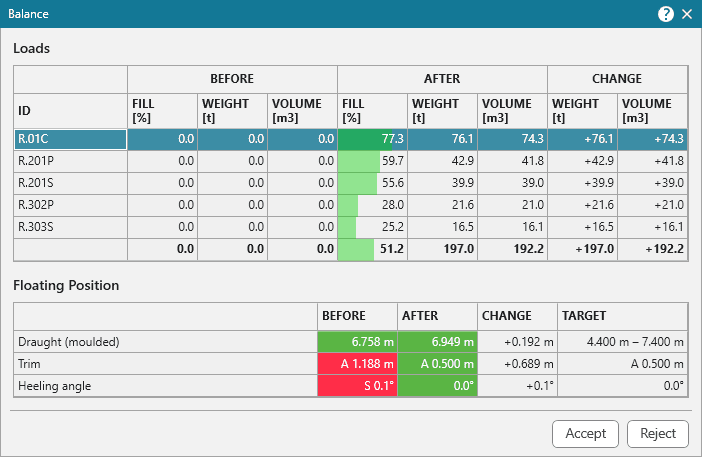
Task: Click the 25.2 fill bar for R.303S
Action: pos(372,226)
